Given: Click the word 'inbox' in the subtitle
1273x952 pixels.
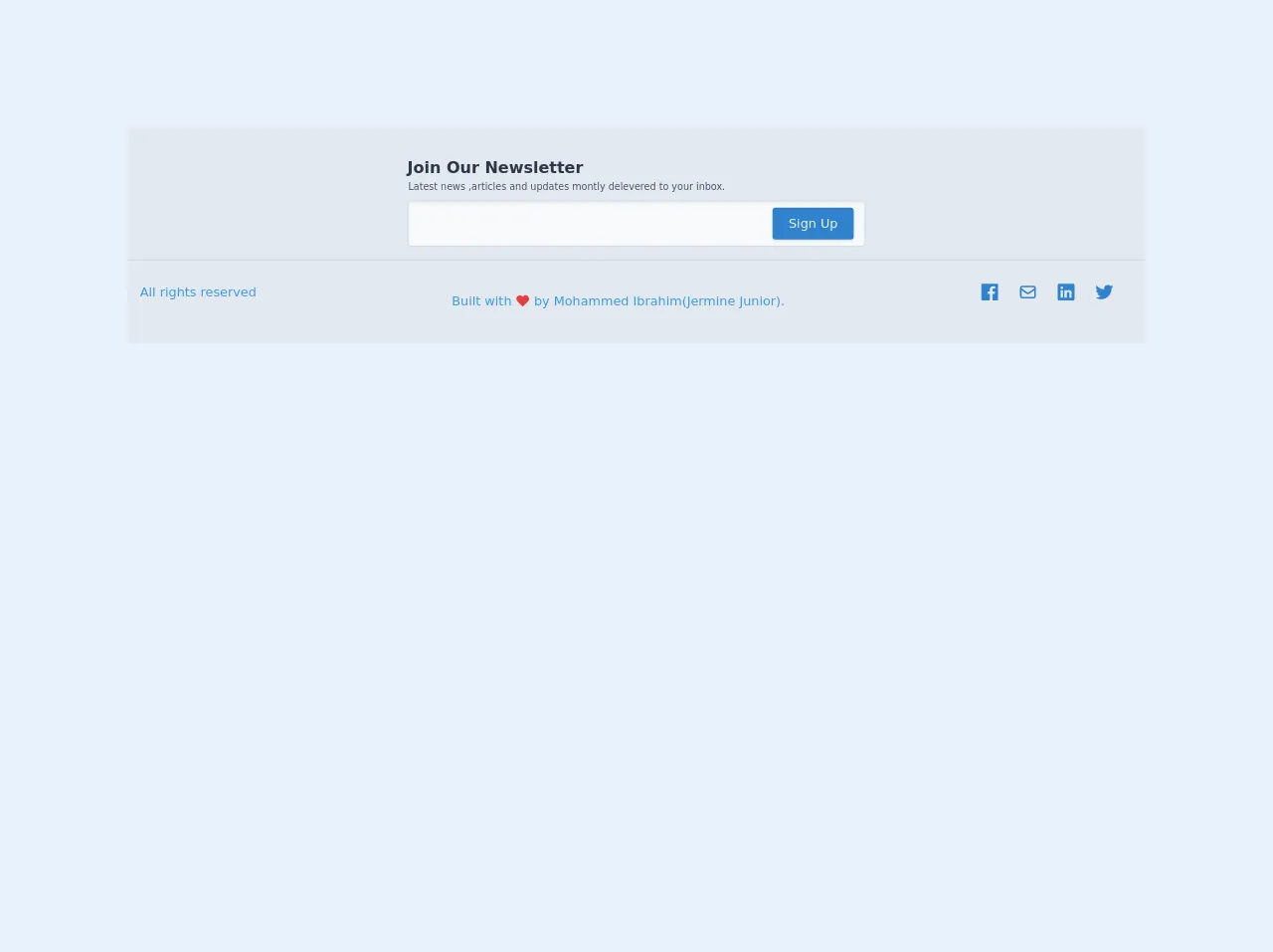Looking at the screenshot, I should coord(709,186).
